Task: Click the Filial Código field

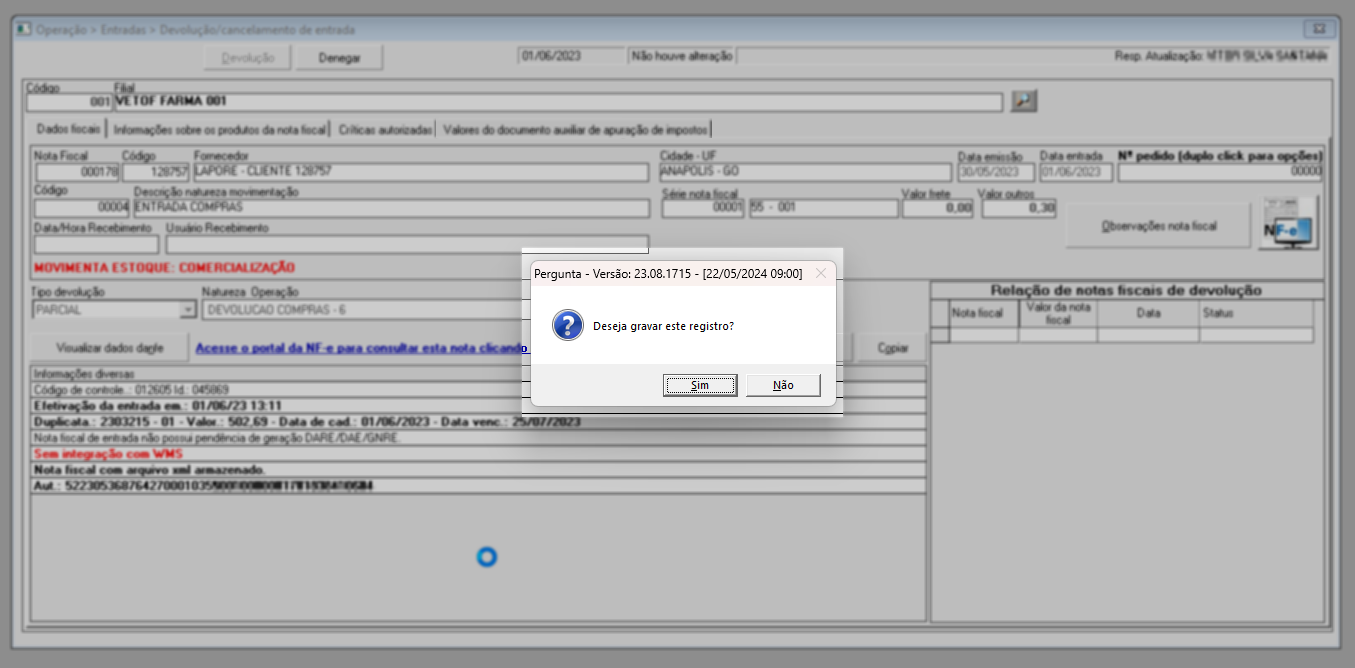Action: pyautogui.click(x=70, y=101)
